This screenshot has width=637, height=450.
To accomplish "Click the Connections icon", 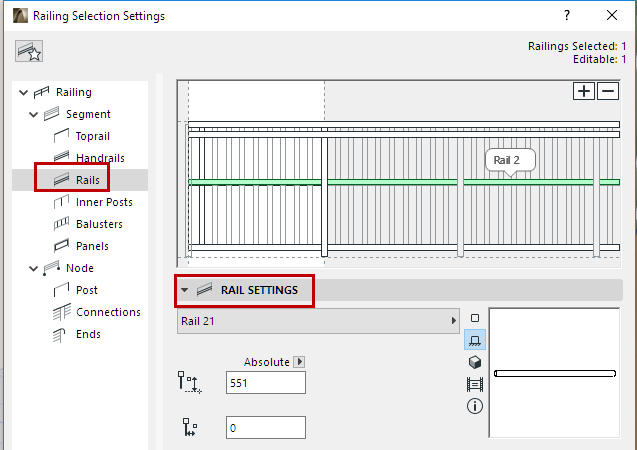I will pos(61,312).
